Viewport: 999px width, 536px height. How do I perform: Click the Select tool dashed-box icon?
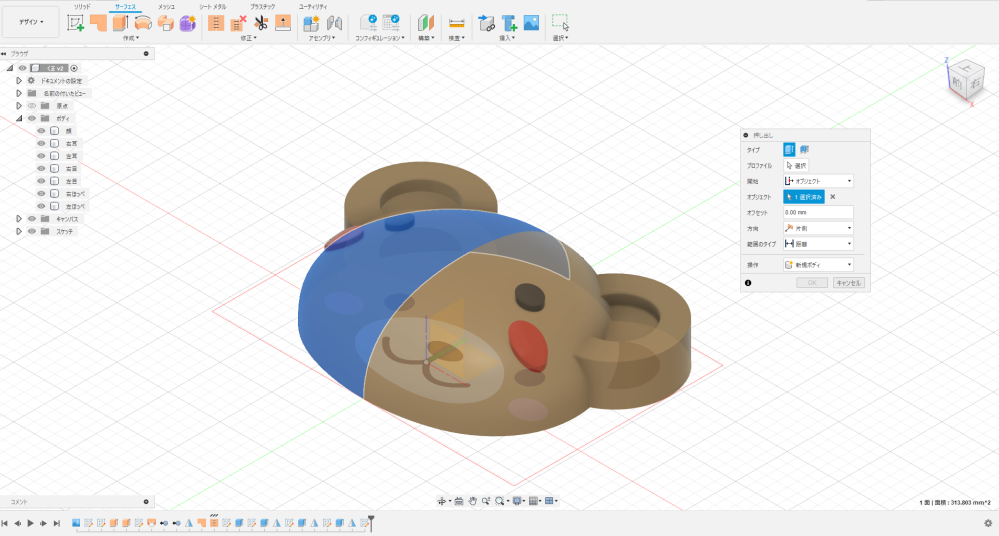pyautogui.click(x=560, y=23)
